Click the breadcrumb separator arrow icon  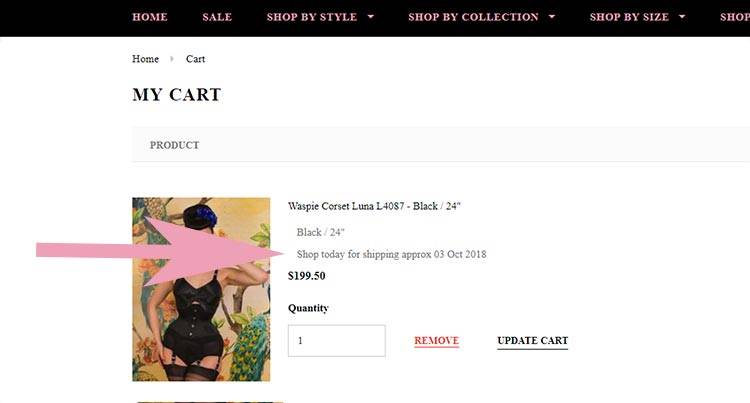172,59
